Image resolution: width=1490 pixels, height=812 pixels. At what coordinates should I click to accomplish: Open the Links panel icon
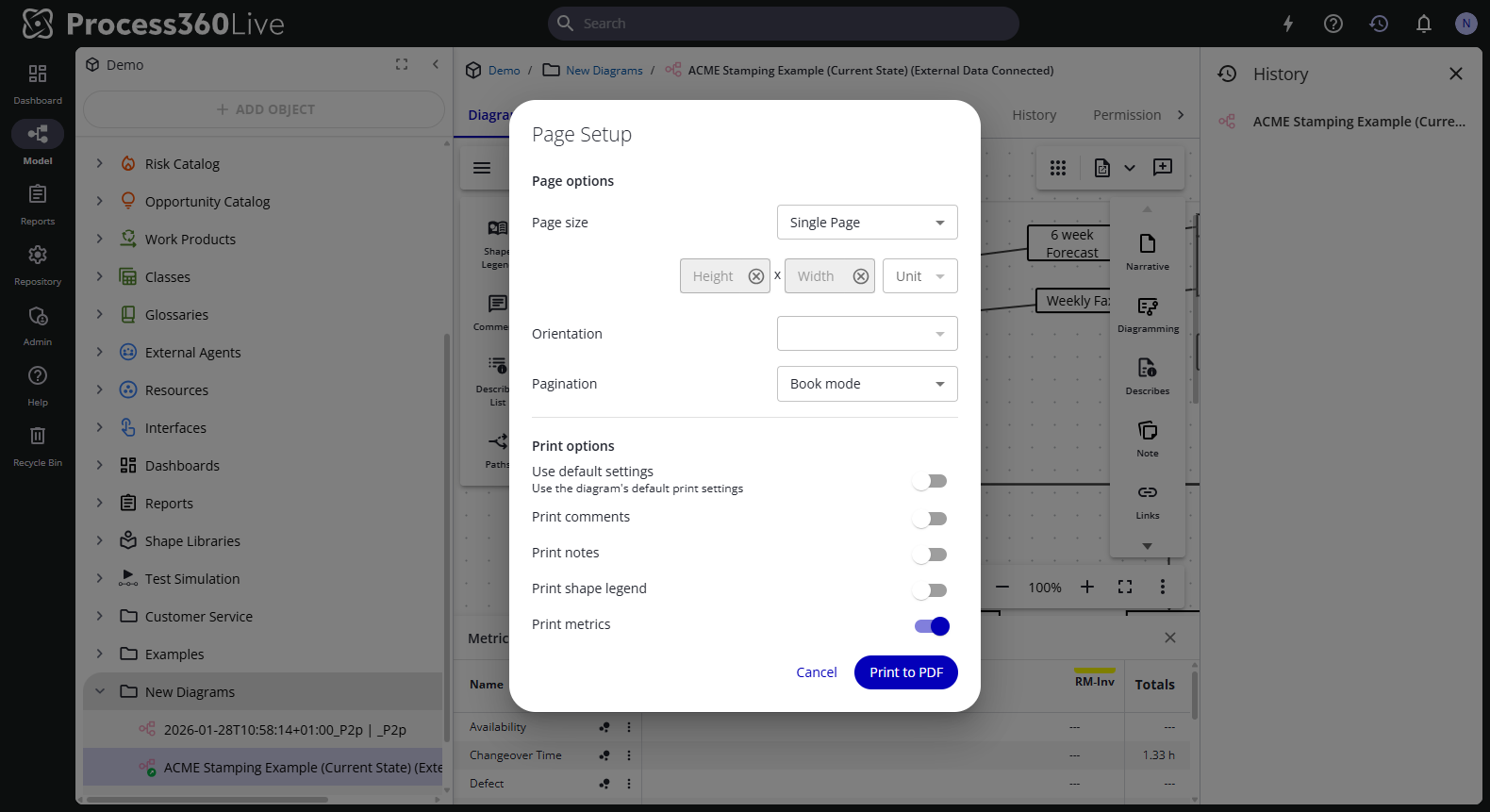pos(1148,501)
